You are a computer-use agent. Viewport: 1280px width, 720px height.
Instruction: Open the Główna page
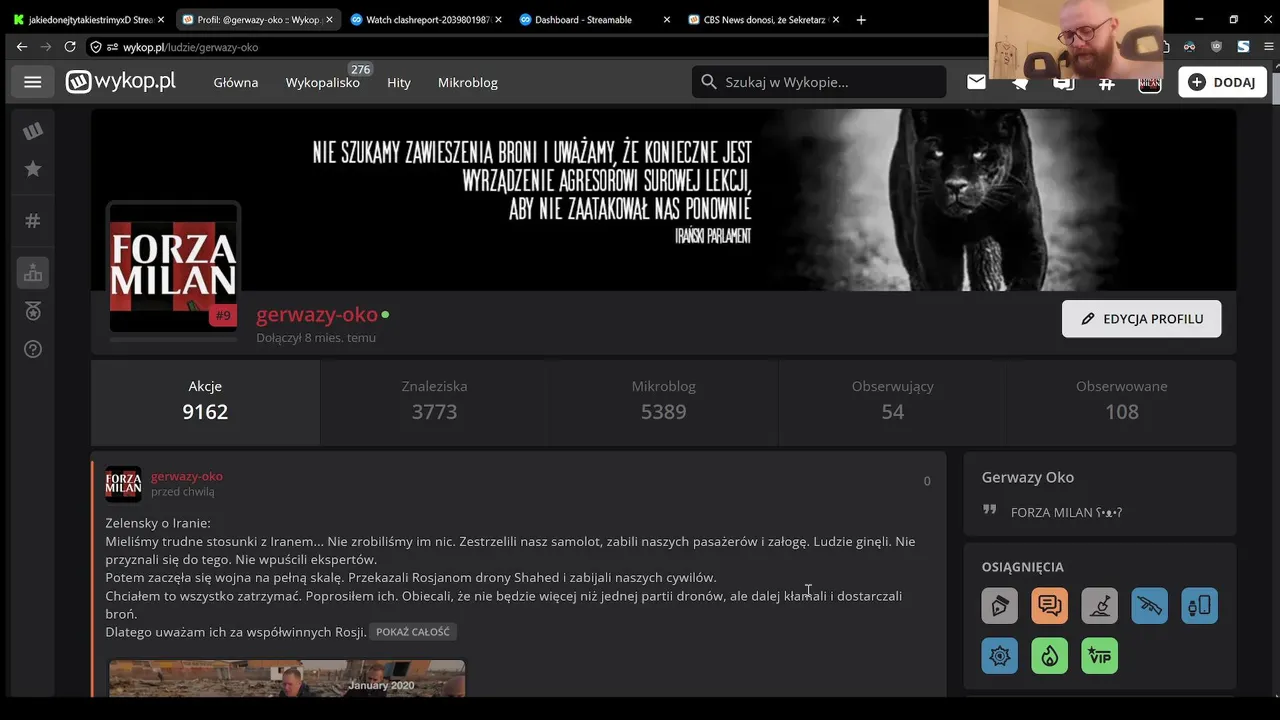[236, 82]
